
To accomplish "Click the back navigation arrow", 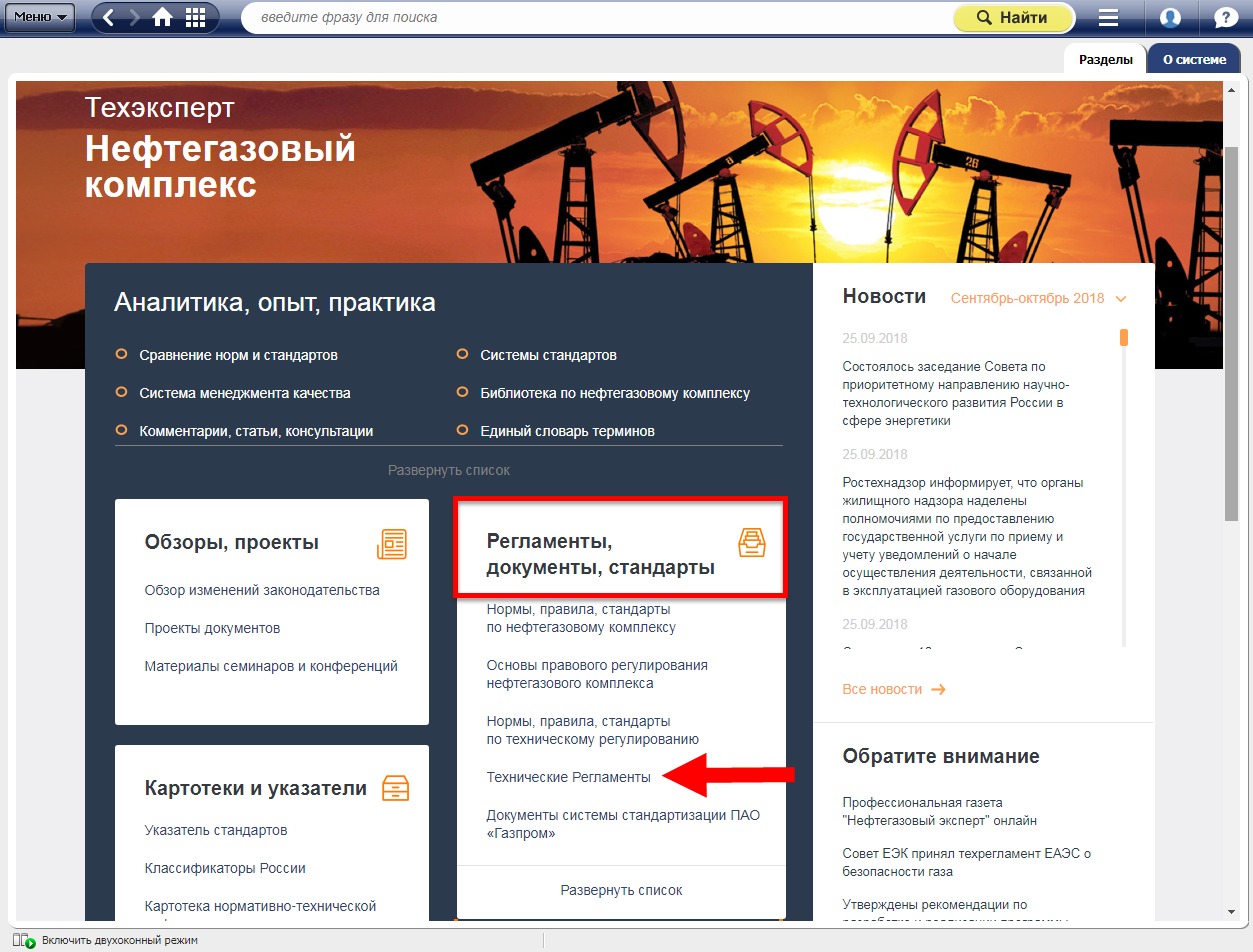I will (109, 17).
